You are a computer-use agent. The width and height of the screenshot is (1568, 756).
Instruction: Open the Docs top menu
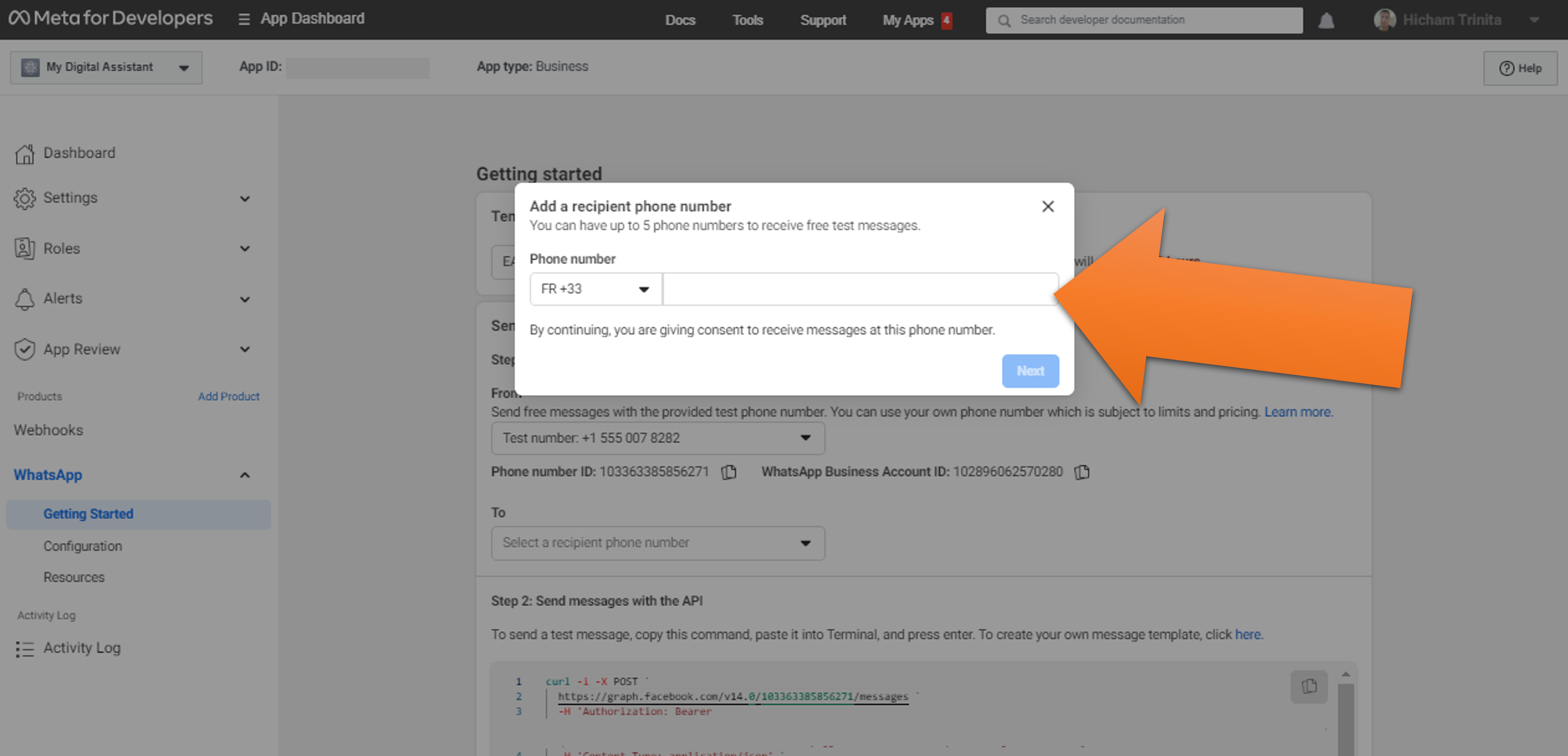click(680, 20)
